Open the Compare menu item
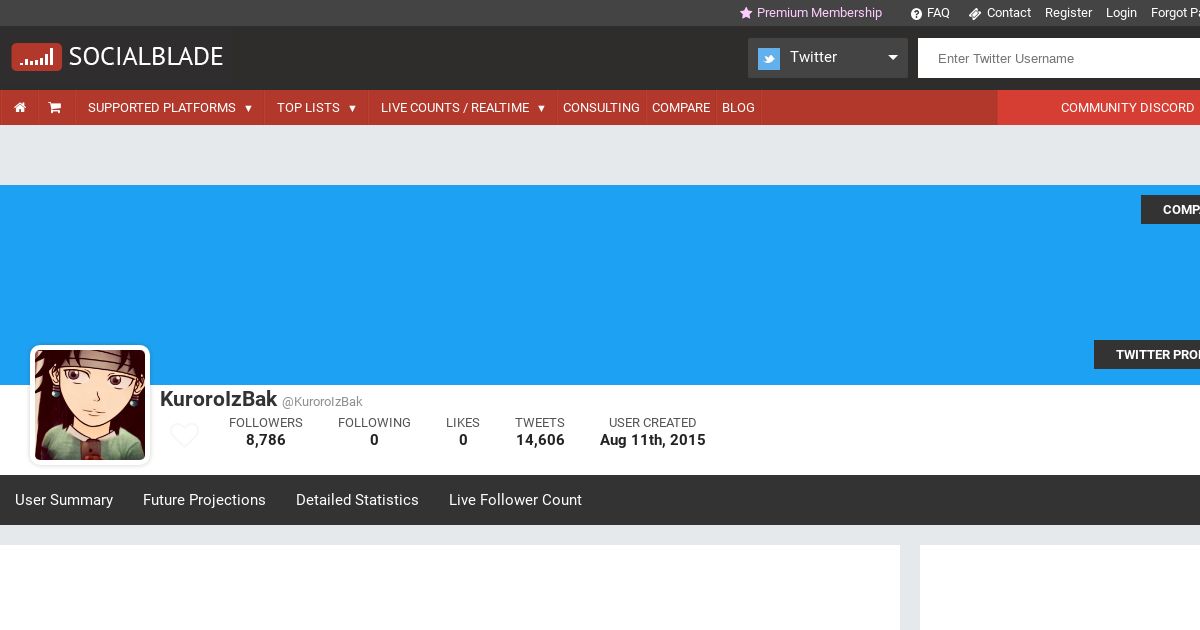 point(681,108)
